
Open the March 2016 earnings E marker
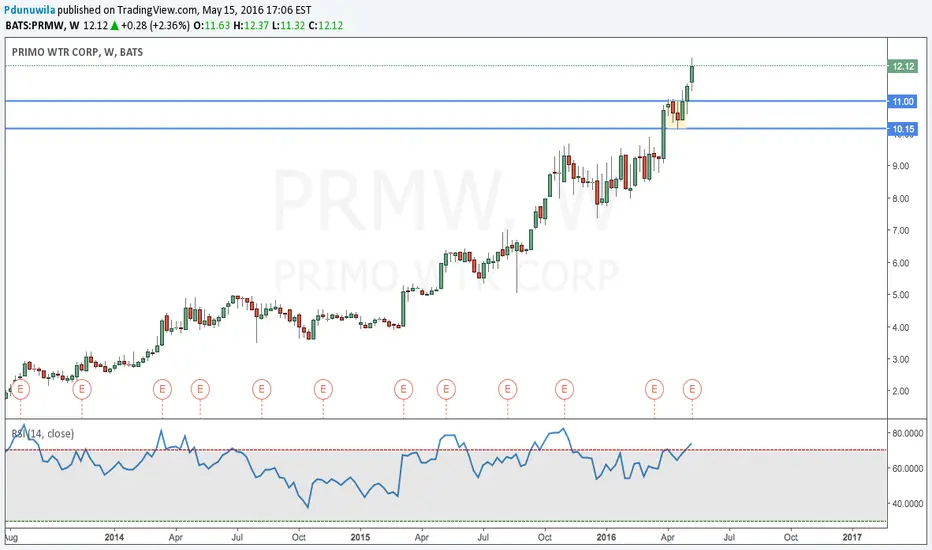654,389
